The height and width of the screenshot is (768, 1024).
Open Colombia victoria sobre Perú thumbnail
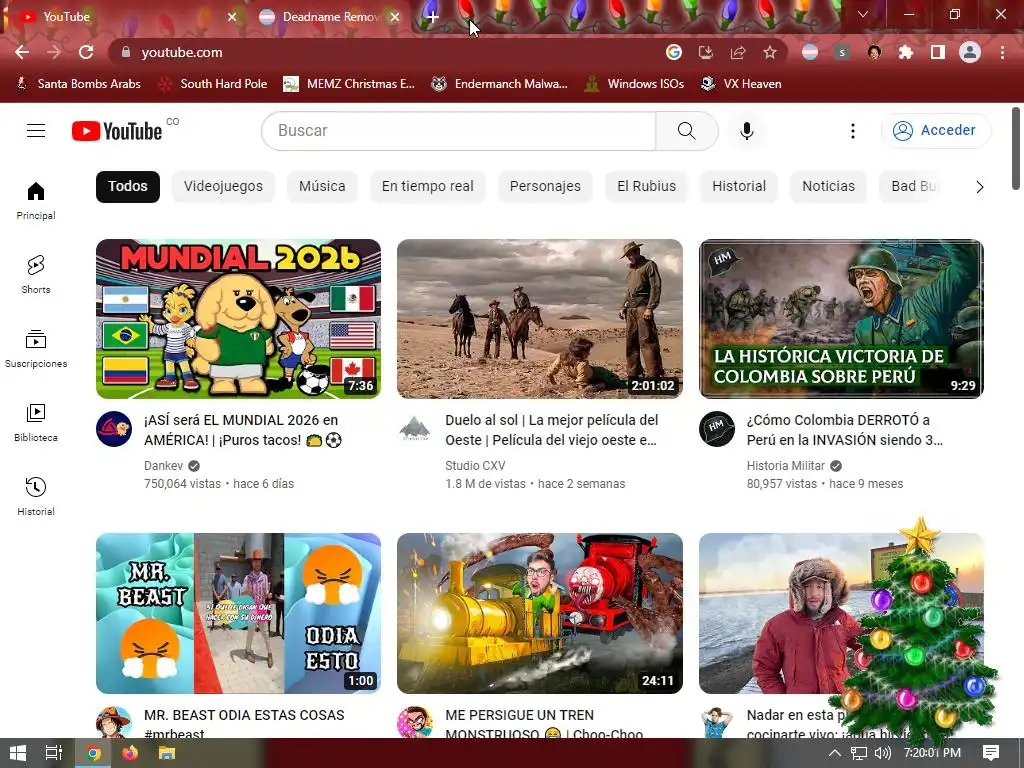pos(841,319)
